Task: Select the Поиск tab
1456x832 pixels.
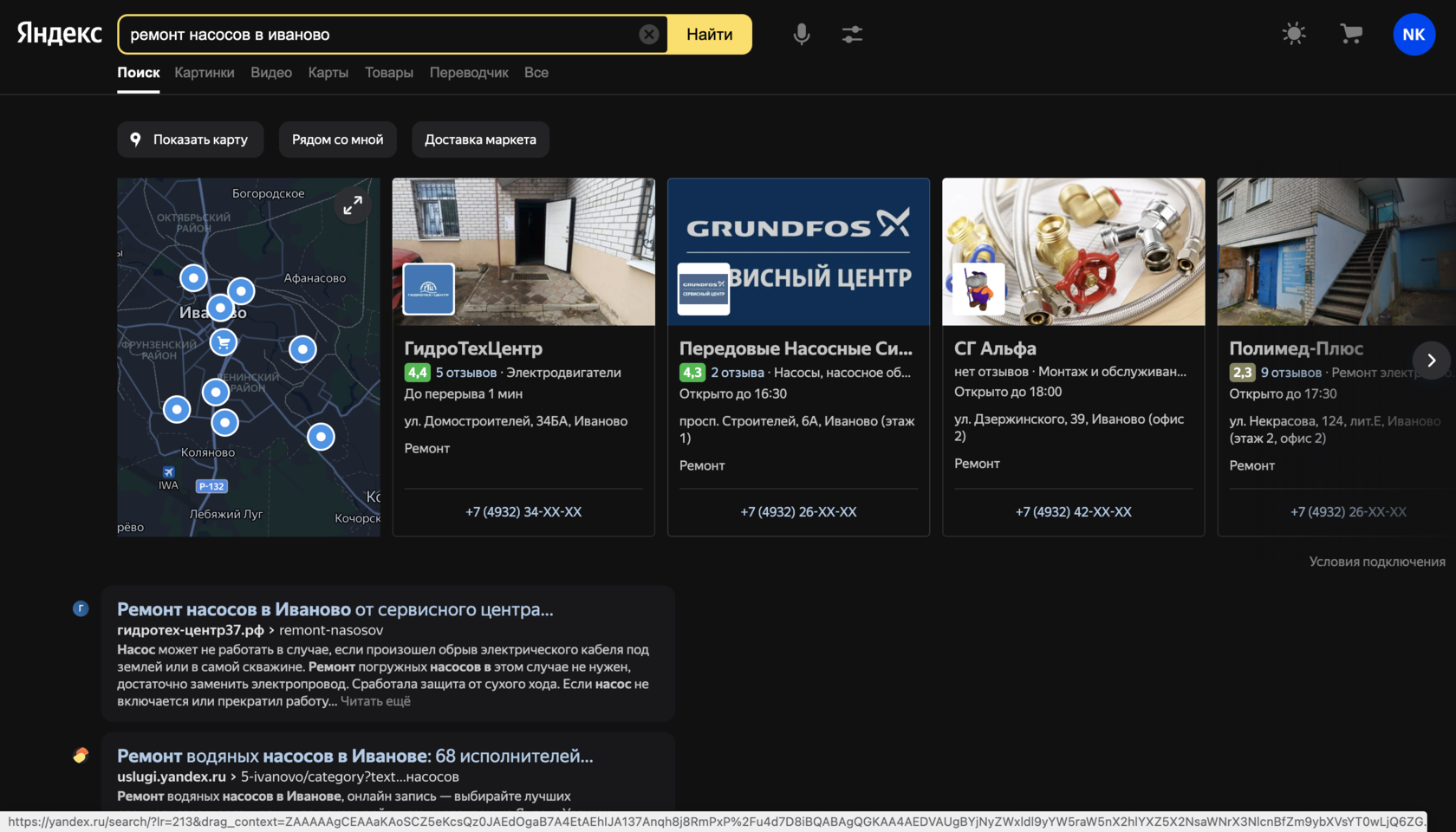Action: 139,73
